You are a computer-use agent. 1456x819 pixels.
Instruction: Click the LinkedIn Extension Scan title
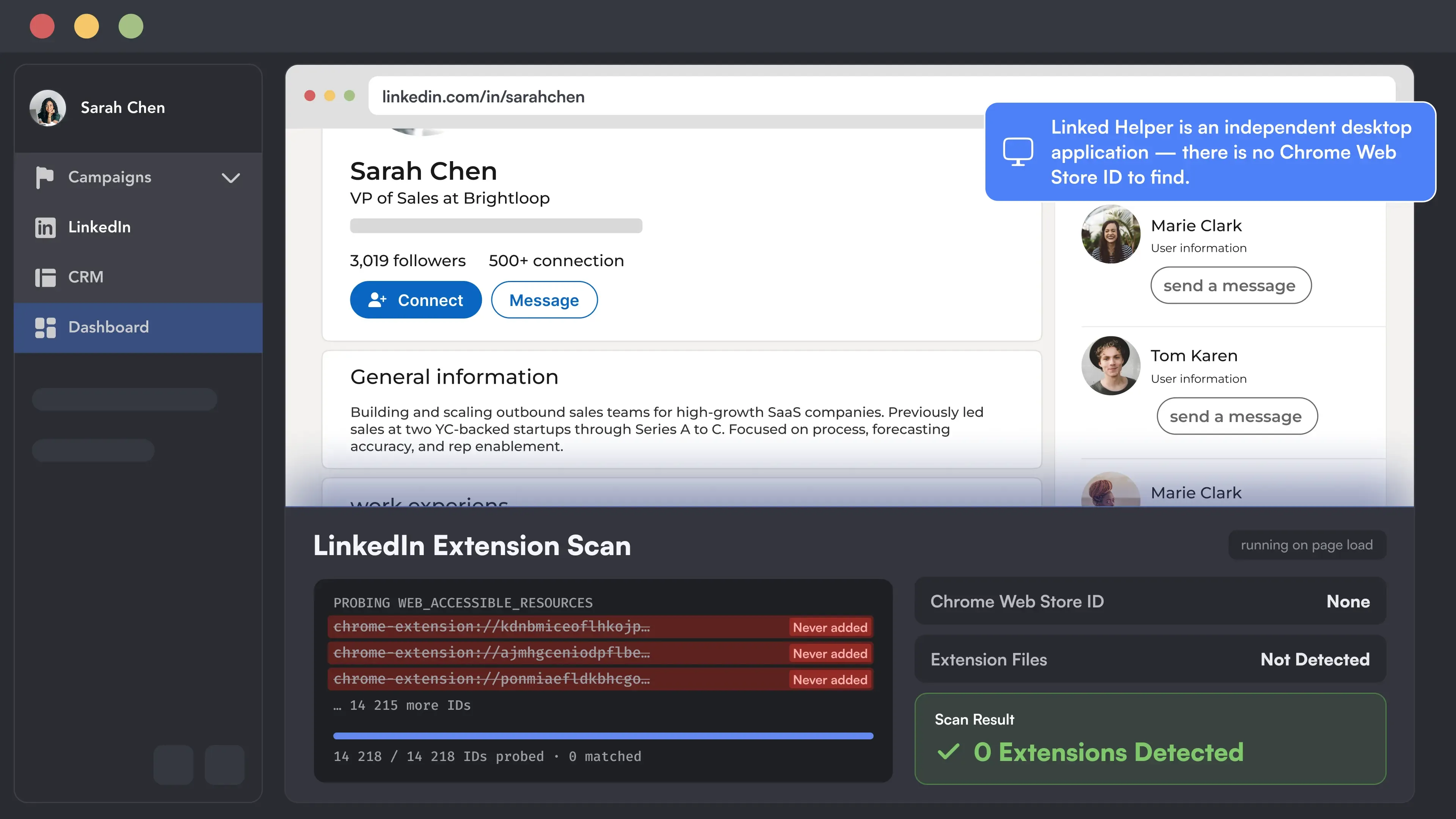coord(472,546)
